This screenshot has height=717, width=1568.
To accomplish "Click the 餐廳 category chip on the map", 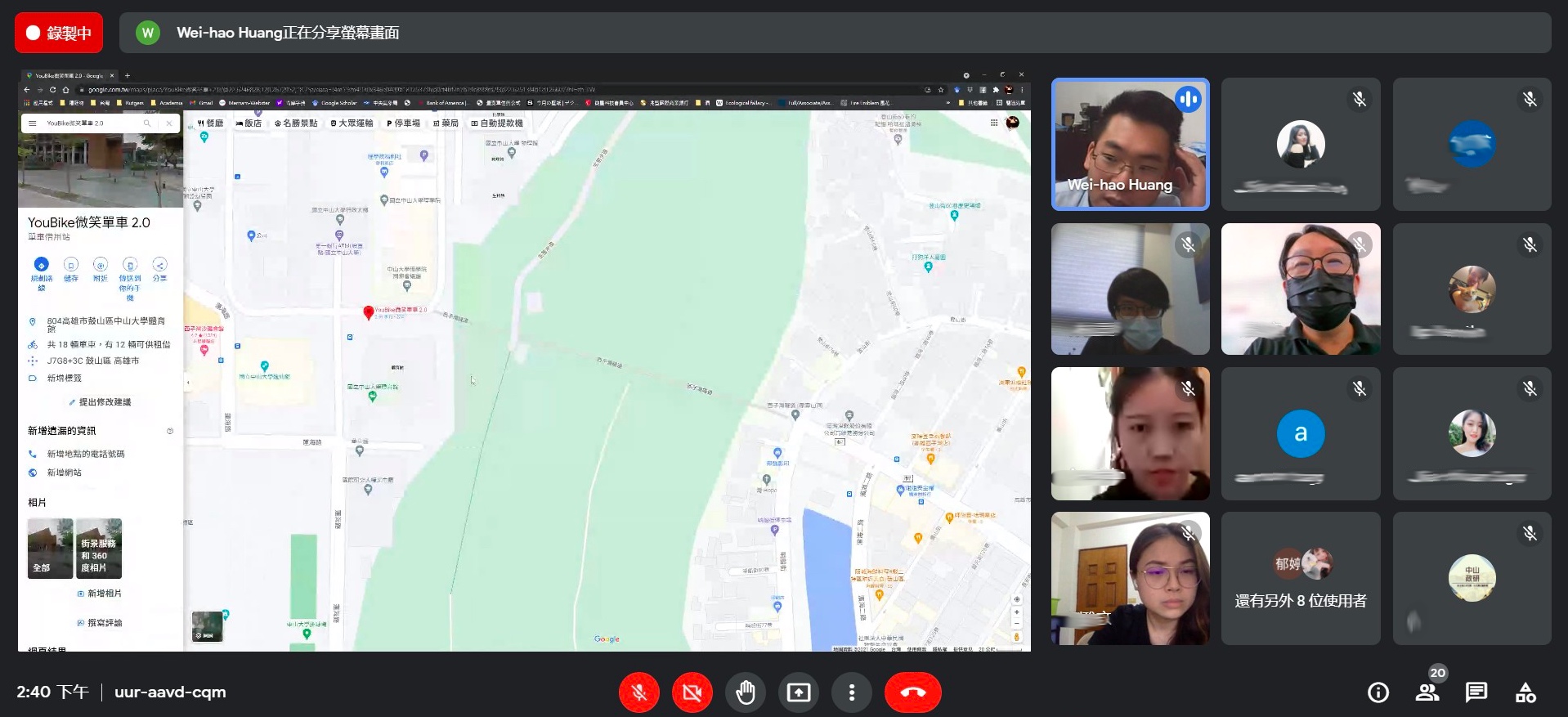I will click(210, 123).
